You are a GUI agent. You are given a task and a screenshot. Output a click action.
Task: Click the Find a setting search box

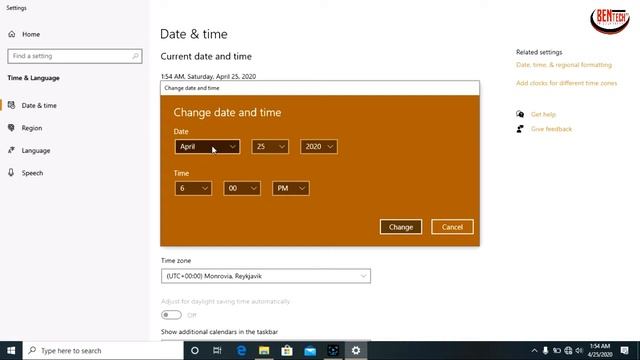pos(75,56)
